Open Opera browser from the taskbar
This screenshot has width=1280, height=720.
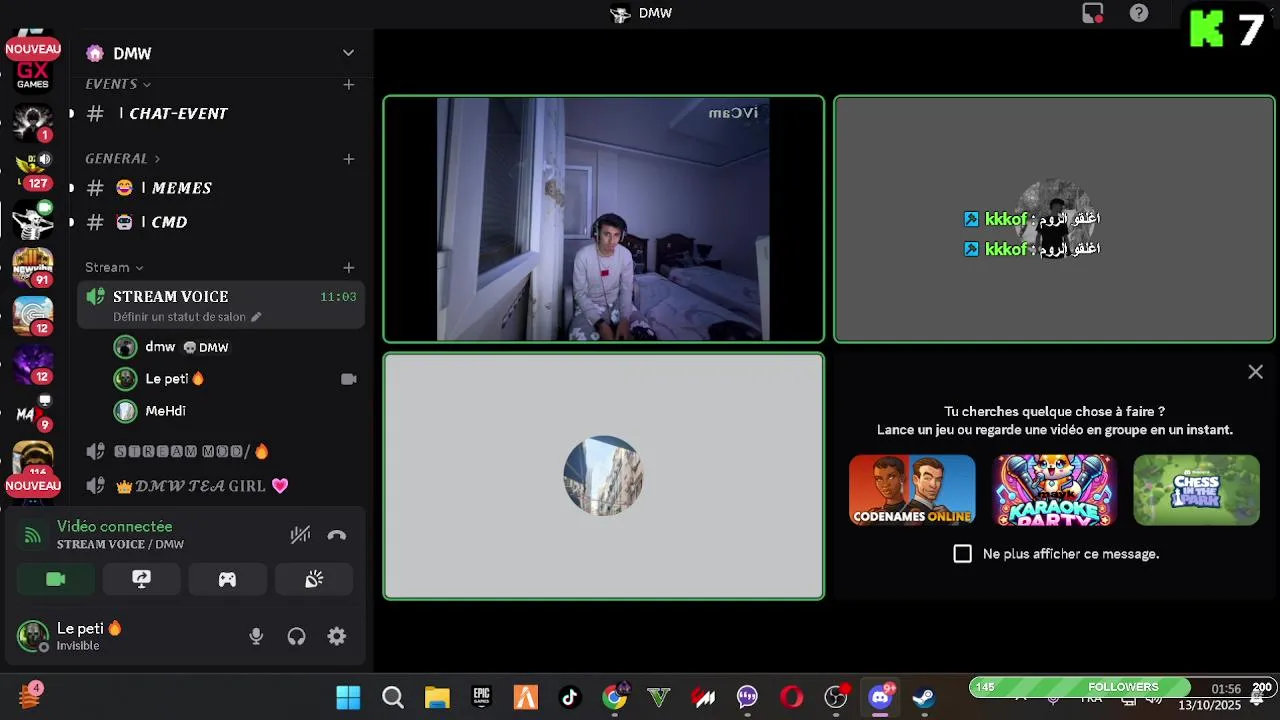pyautogui.click(x=791, y=697)
